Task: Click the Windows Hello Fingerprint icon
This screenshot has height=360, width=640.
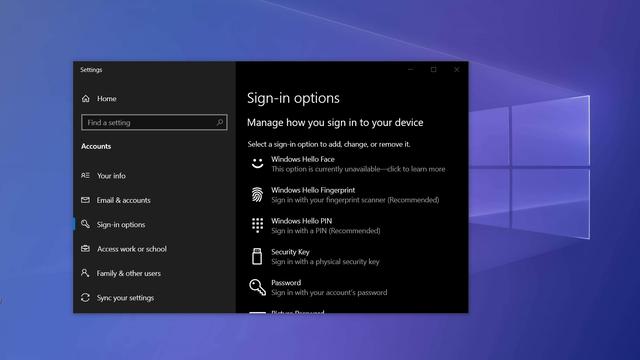Action: point(257,195)
